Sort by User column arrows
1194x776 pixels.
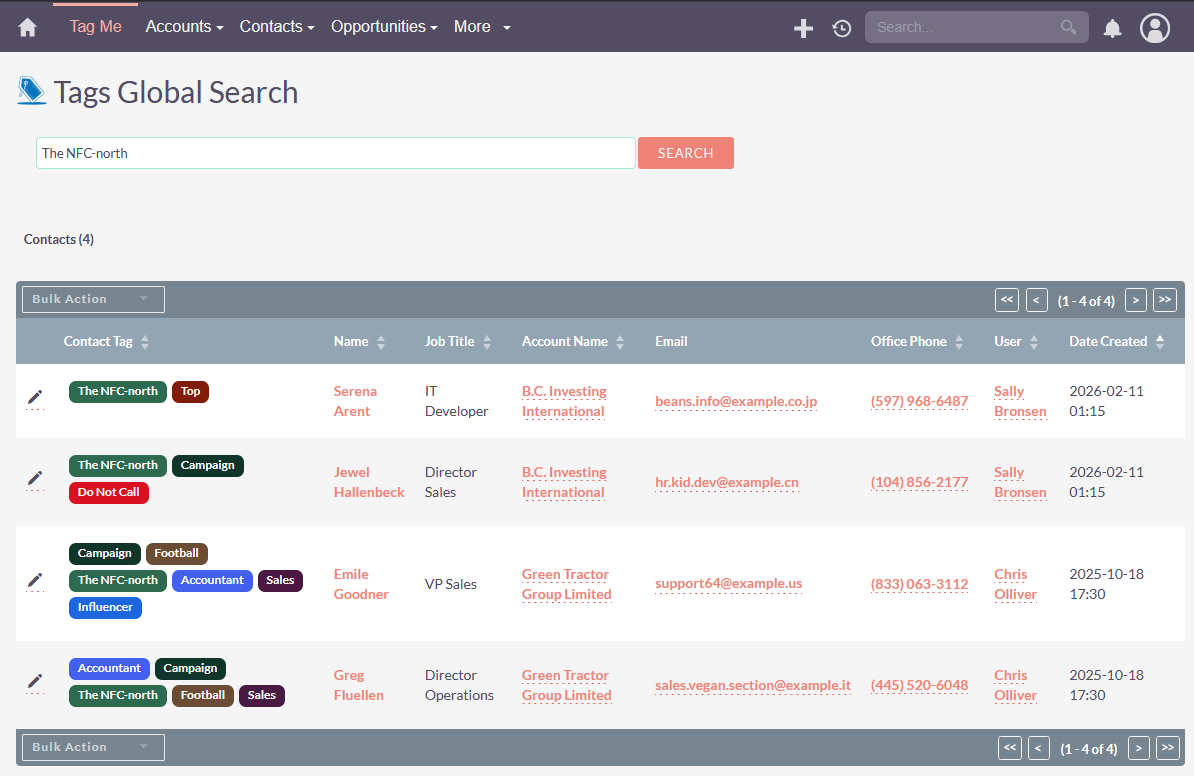(x=1033, y=342)
